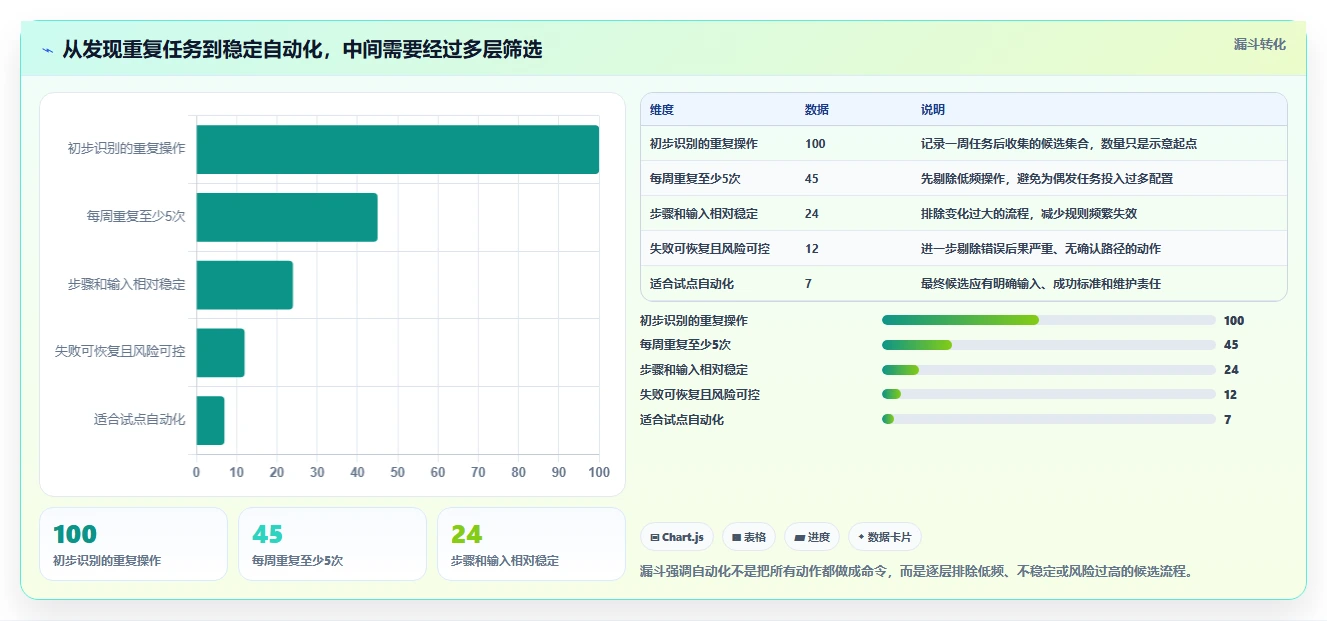Viewport: 1327px width, 621px height.
Task: Click the value 7 right of progress bar
Action: pyautogui.click(x=1227, y=420)
